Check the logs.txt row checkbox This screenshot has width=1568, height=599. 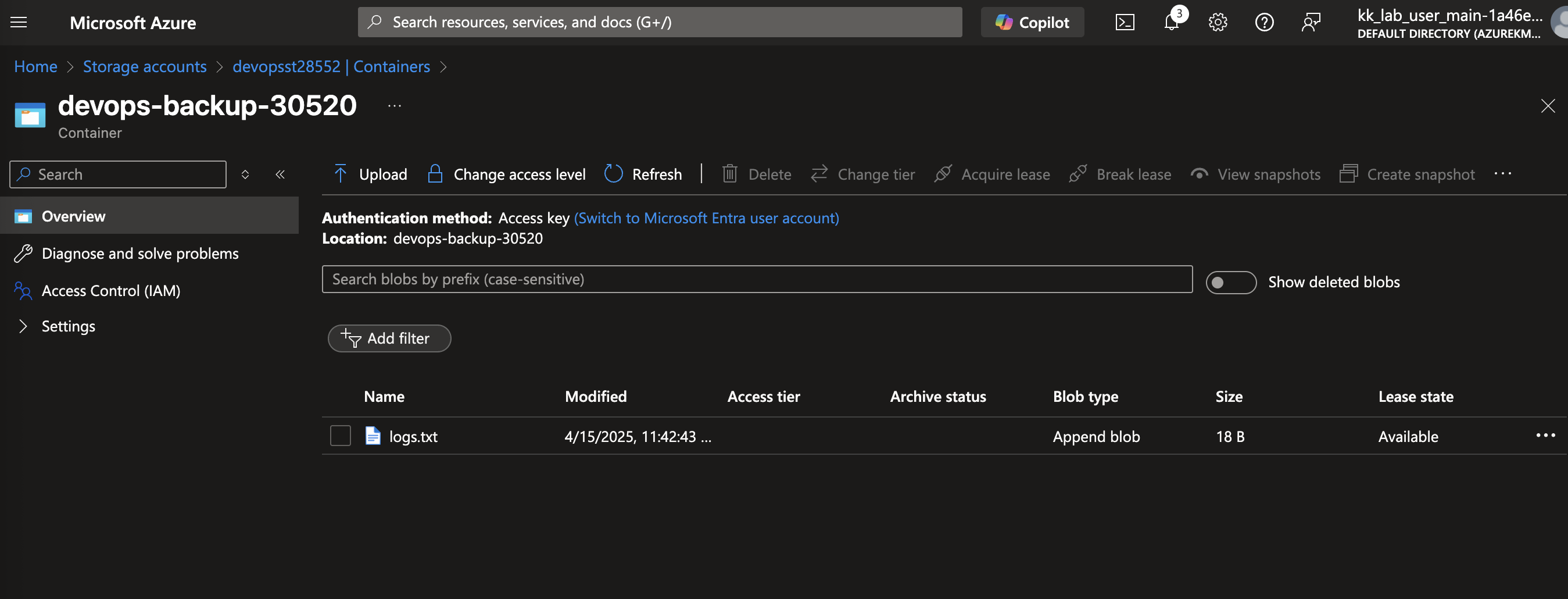[340, 436]
